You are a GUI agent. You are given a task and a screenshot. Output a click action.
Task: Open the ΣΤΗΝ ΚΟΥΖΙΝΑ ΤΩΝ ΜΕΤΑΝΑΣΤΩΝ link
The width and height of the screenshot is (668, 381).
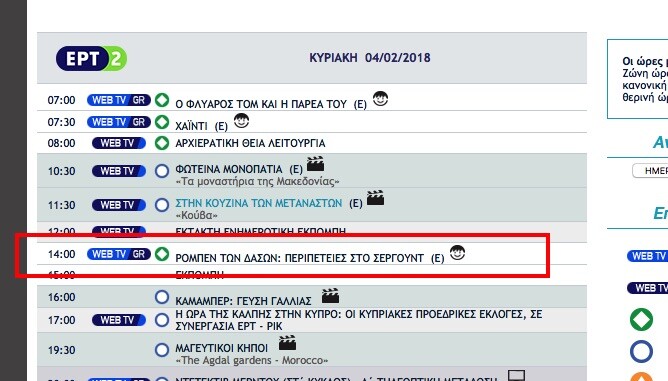coord(259,203)
